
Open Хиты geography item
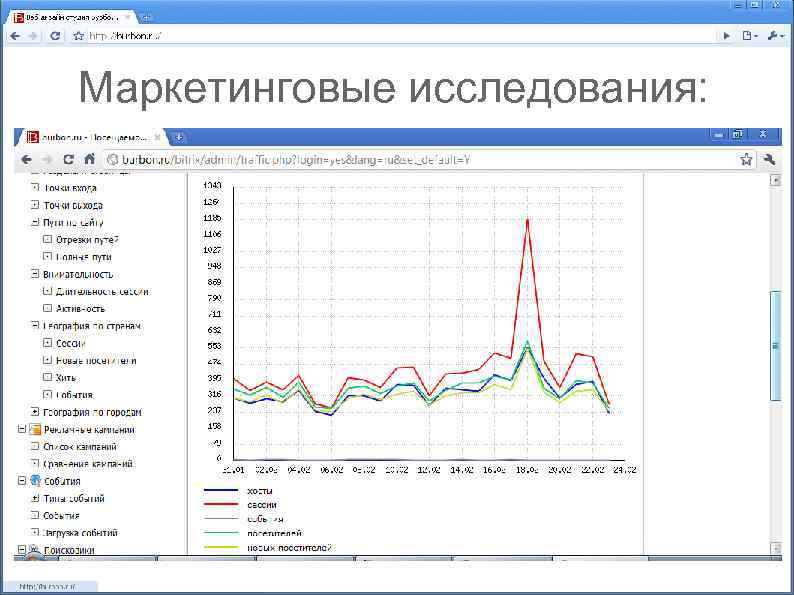pos(66,378)
